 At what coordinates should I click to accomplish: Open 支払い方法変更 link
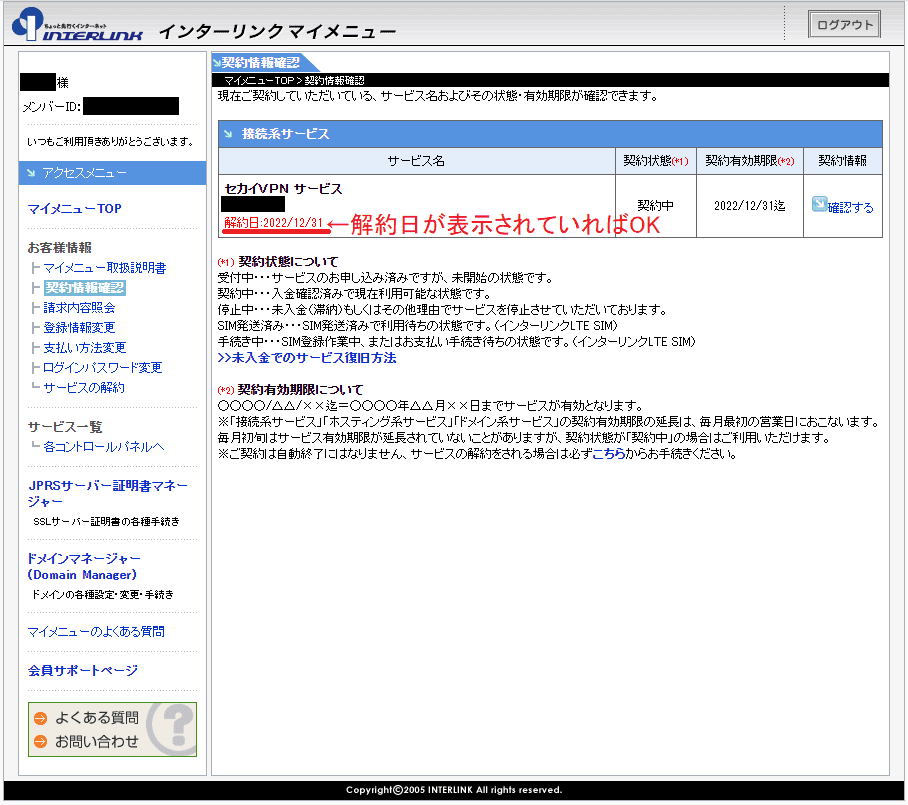point(85,347)
